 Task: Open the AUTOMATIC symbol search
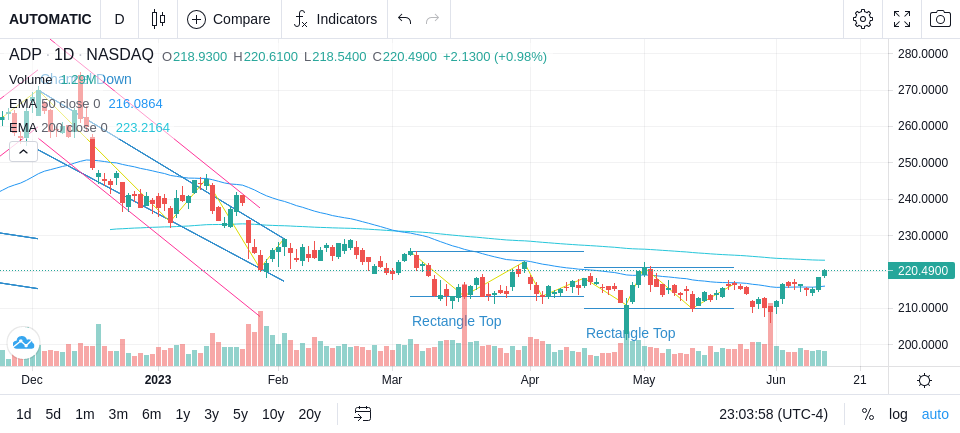(x=50, y=19)
